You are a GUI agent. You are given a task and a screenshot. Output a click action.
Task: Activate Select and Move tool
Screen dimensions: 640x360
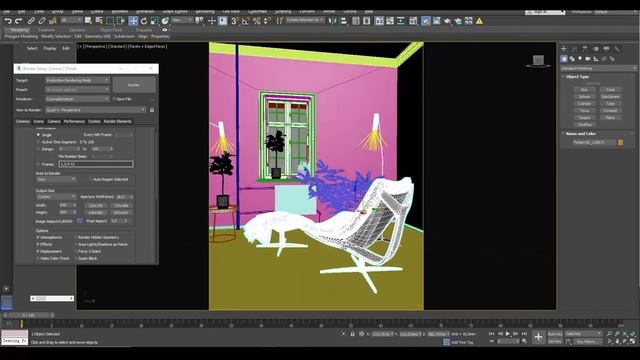pyautogui.click(x=133, y=21)
